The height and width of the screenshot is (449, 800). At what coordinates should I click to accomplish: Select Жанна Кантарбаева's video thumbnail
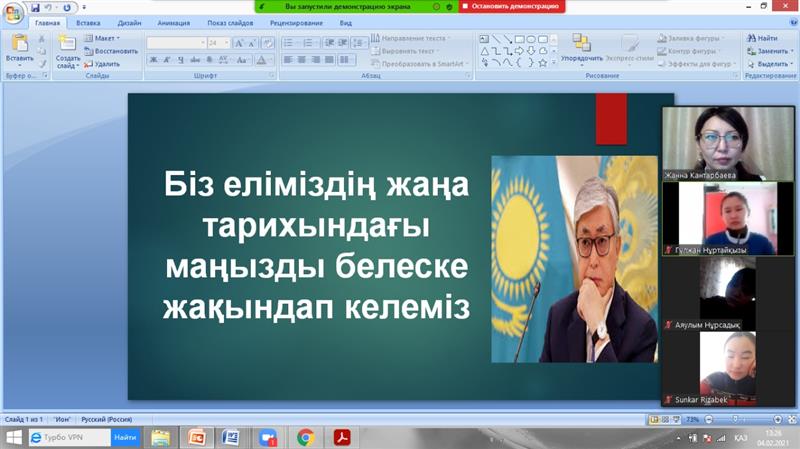[x=716, y=138]
